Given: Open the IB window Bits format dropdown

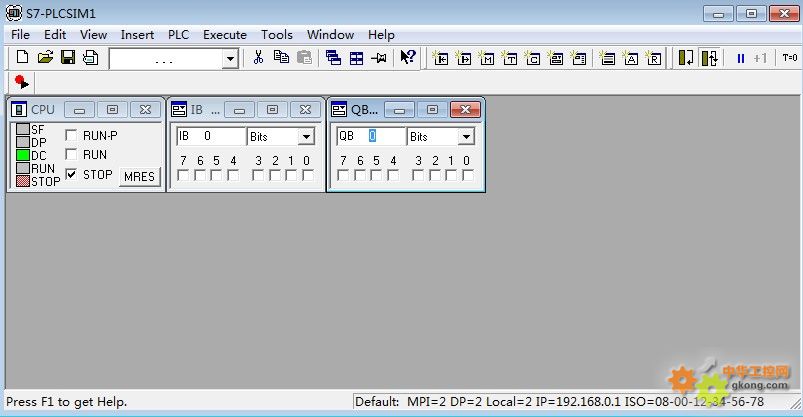Looking at the screenshot, I should (306, 137).
